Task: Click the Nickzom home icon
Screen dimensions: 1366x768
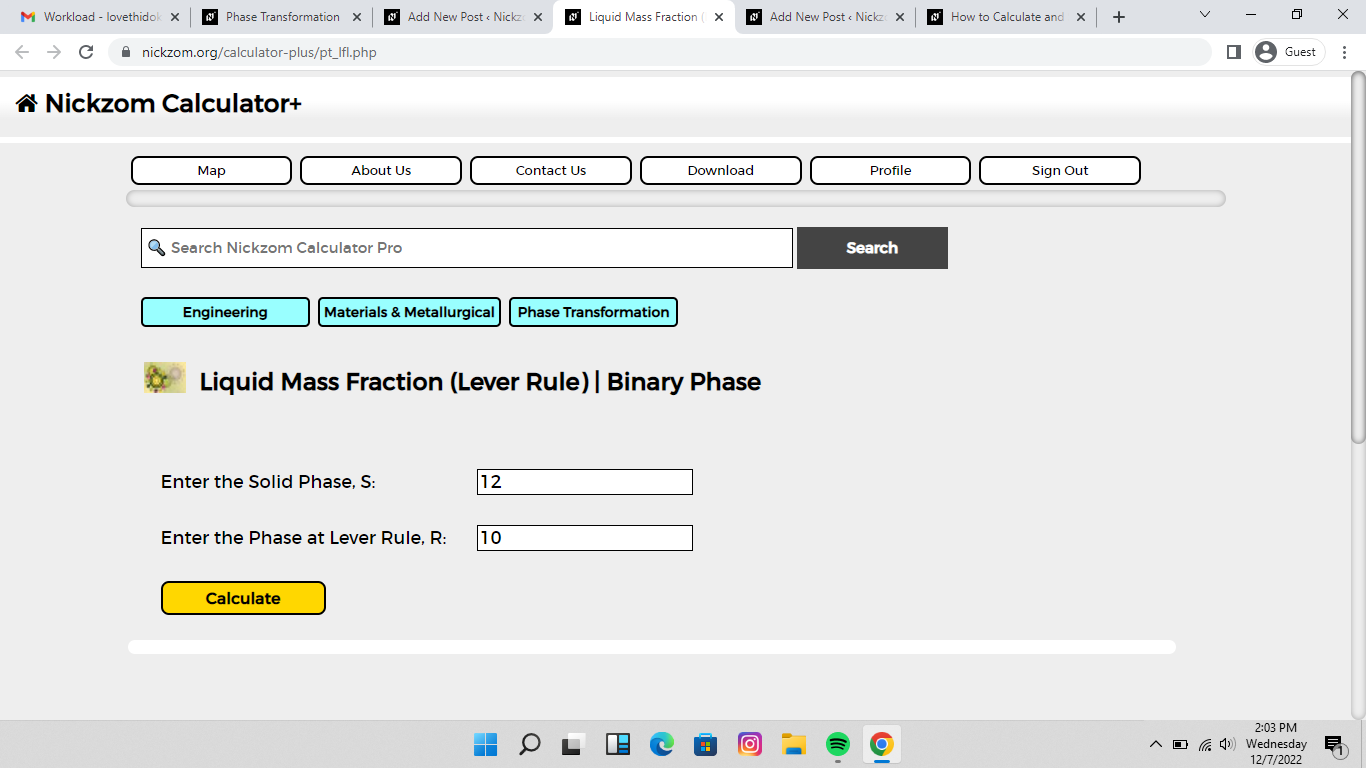Action: click(x=27, y=103)
